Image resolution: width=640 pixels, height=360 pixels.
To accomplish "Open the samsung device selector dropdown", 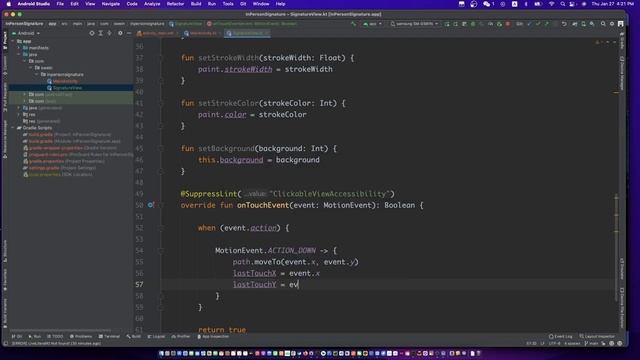I will (x=414, y=24).
